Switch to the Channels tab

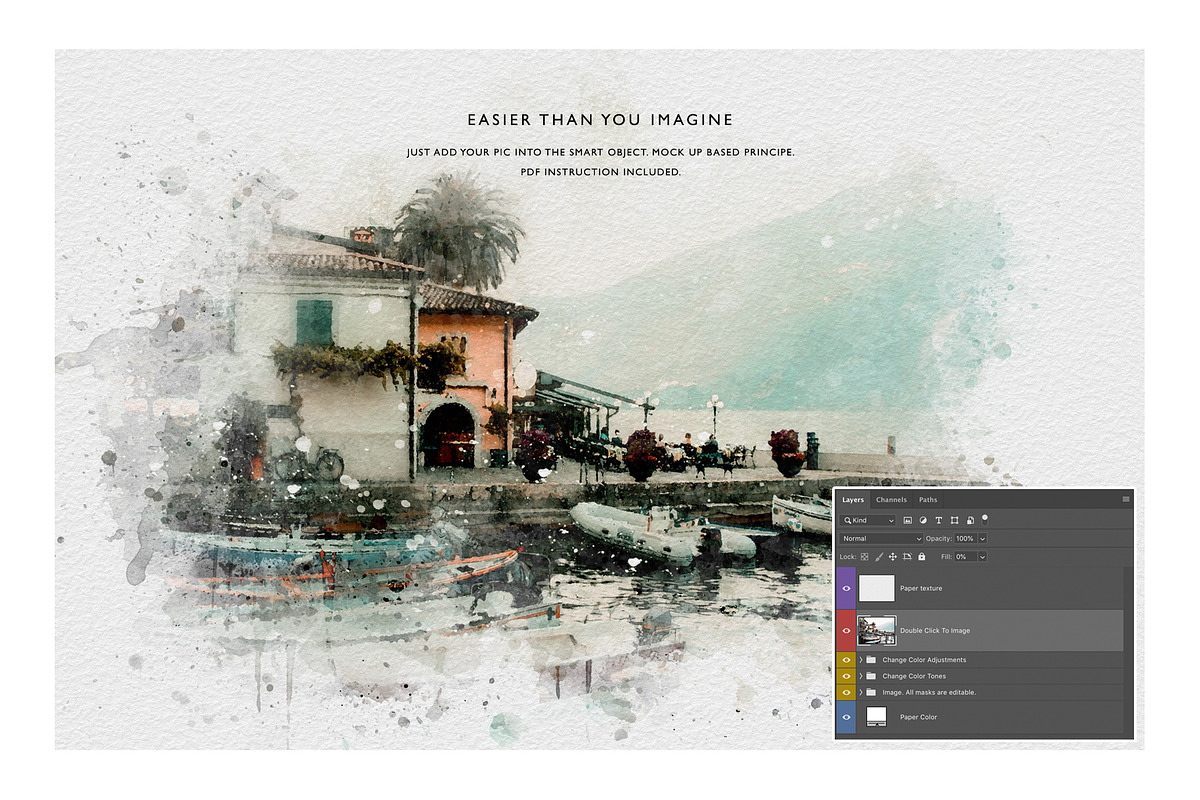pyautogui.click(x=891, y=500)
